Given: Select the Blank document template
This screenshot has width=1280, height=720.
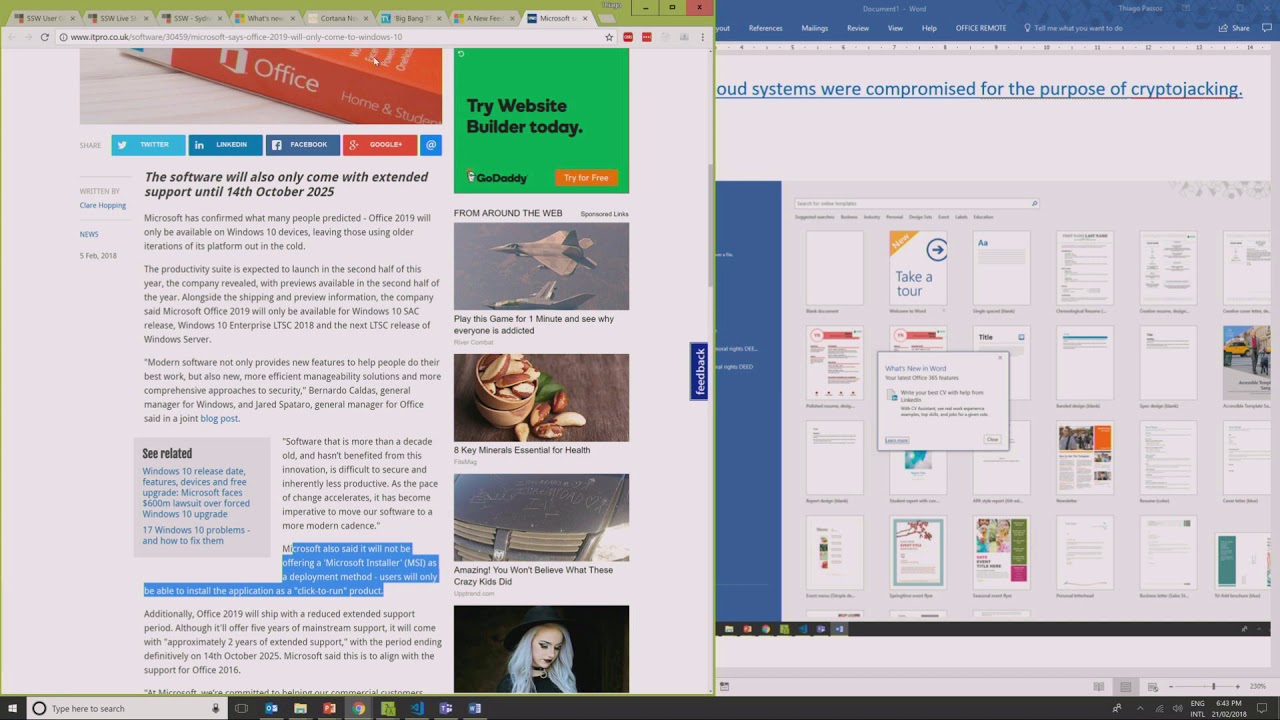Looking at the screenshot, I should click(x=834, y=267).
